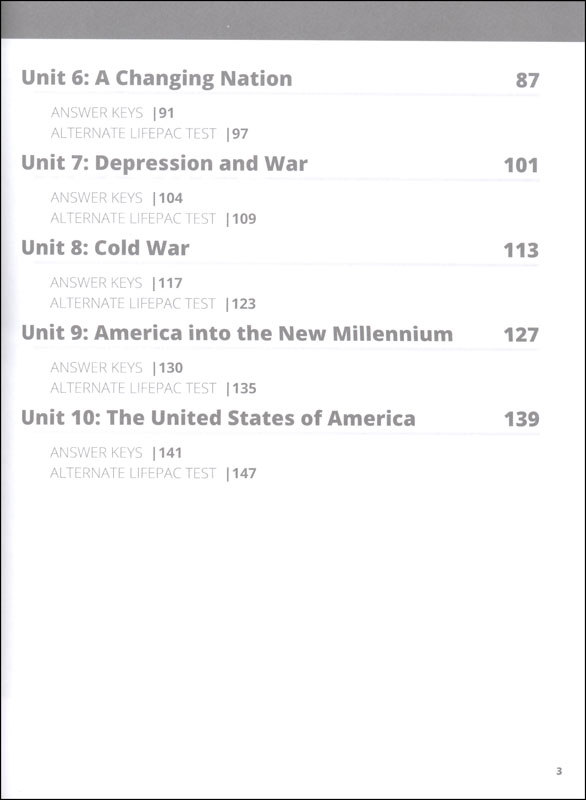This screenshot has width=586, height=800.
Task: Click the Unit 7: Depression and War heading
Action: pos(164,164)
